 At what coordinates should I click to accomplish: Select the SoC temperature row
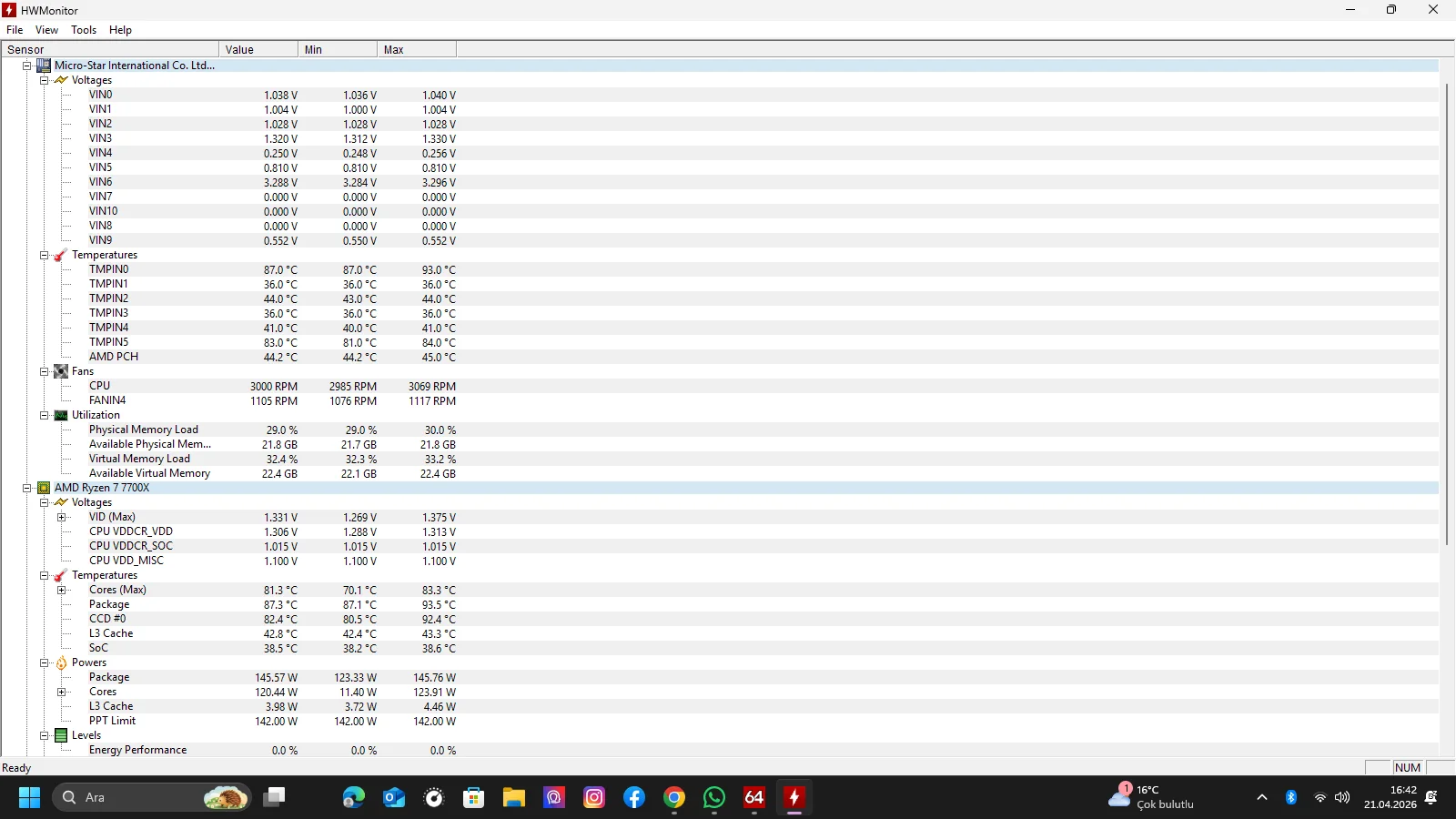pos(720,648)
